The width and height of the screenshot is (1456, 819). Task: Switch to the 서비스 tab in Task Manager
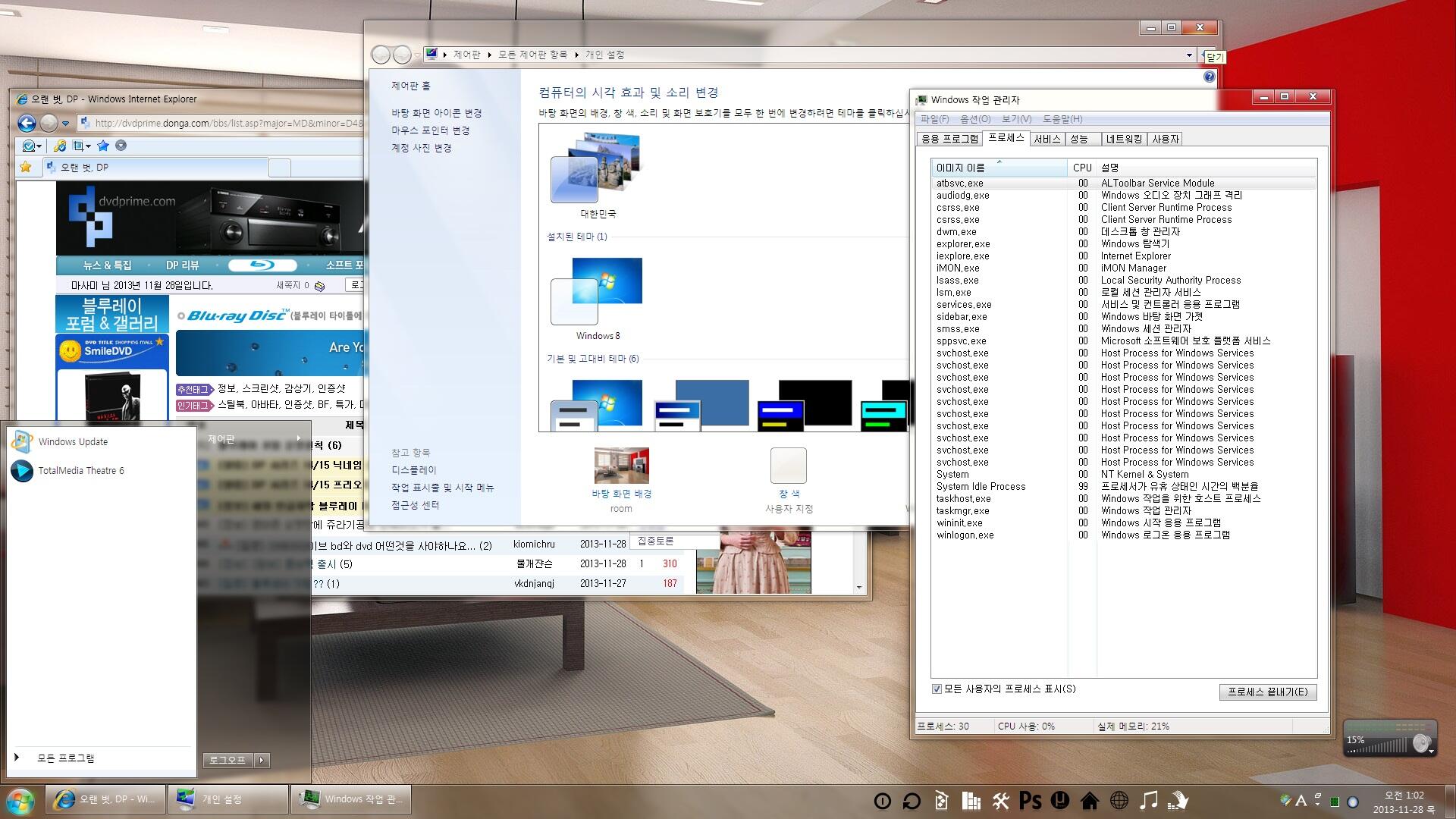click(x=1046, y=139)
